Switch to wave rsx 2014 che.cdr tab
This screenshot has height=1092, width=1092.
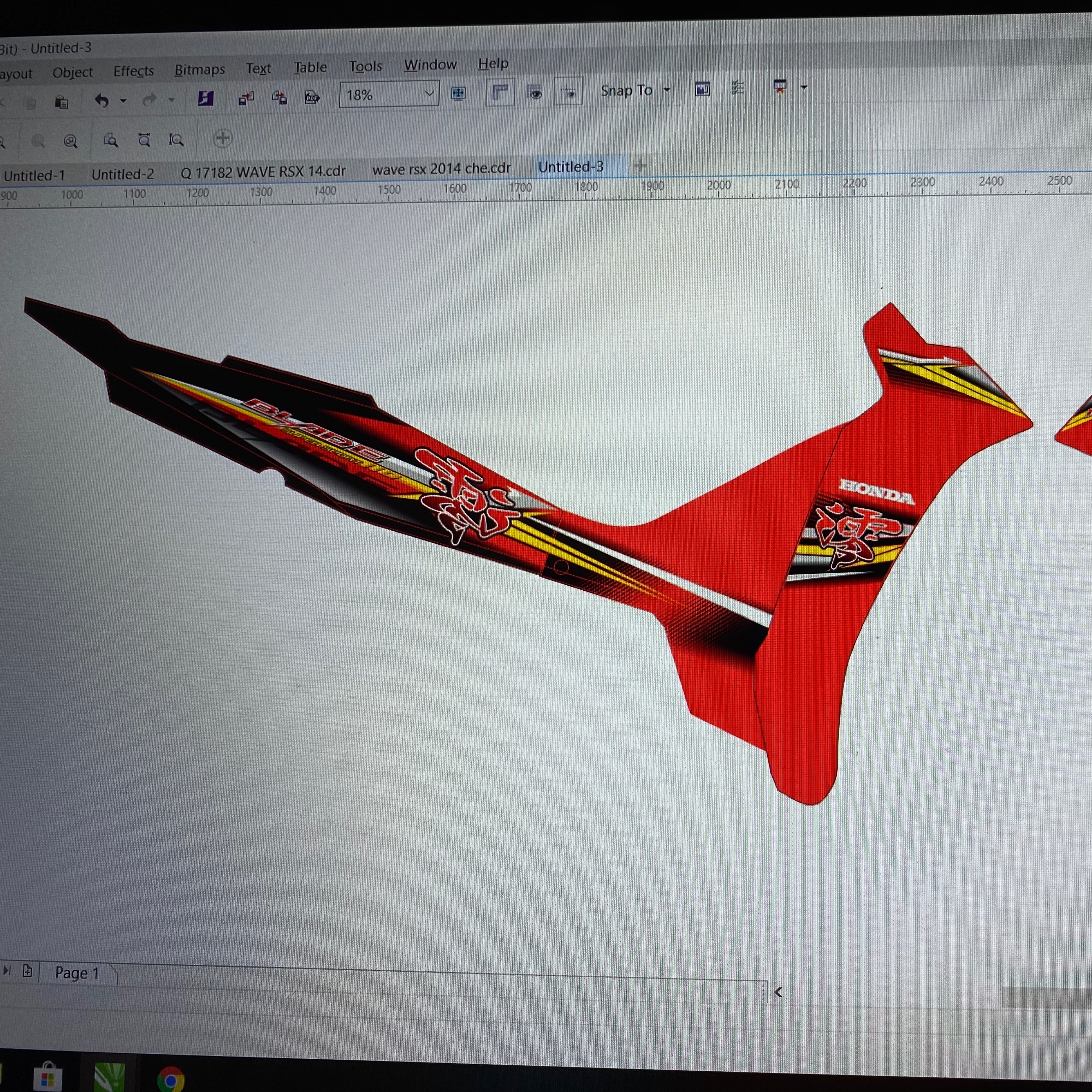tap(441, 168)
